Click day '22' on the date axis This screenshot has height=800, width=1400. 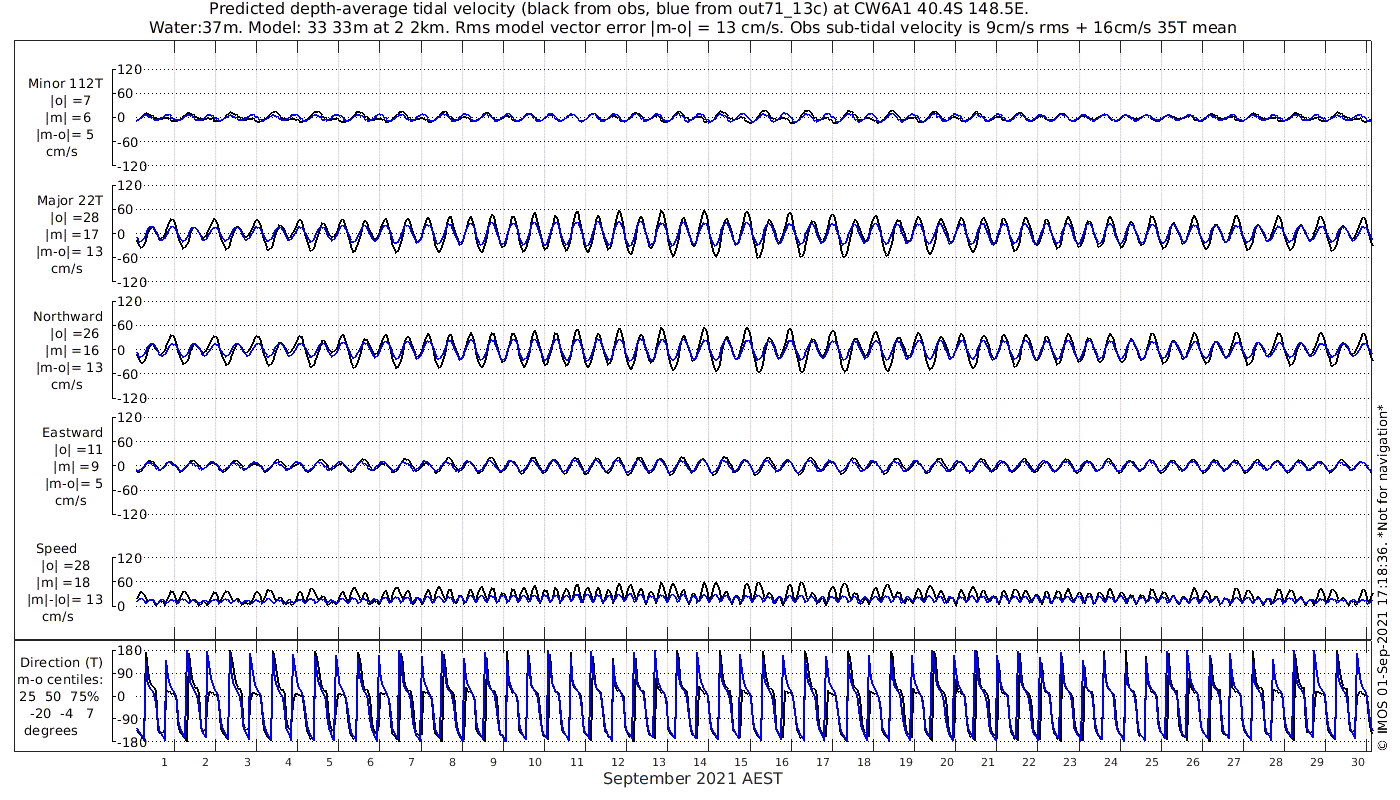(1029, 762)
